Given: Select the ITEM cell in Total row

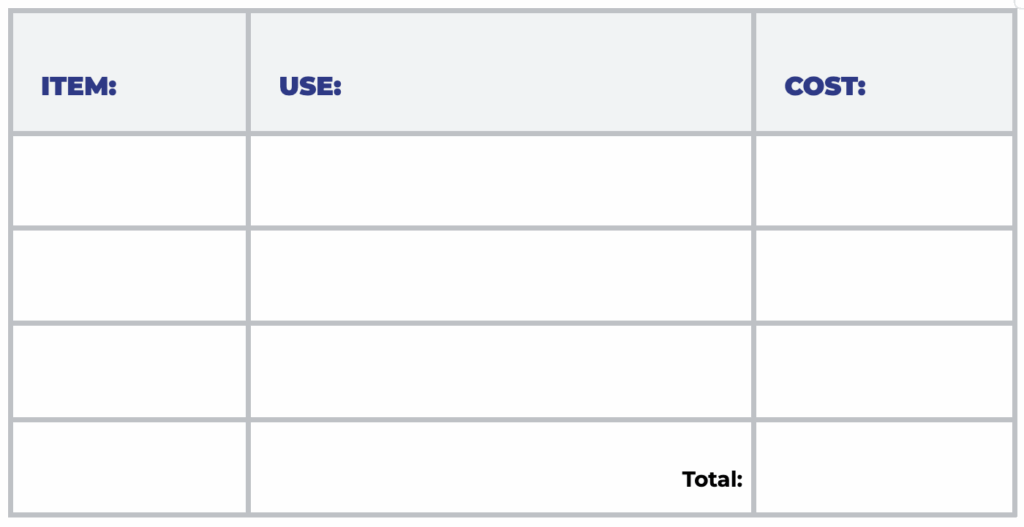Looking at the screenshot, I should [129, 466].
